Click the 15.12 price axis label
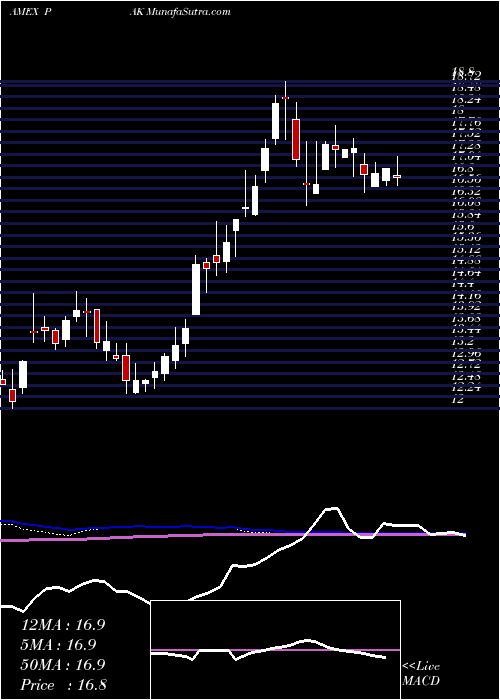 click(x=466, y=249)
